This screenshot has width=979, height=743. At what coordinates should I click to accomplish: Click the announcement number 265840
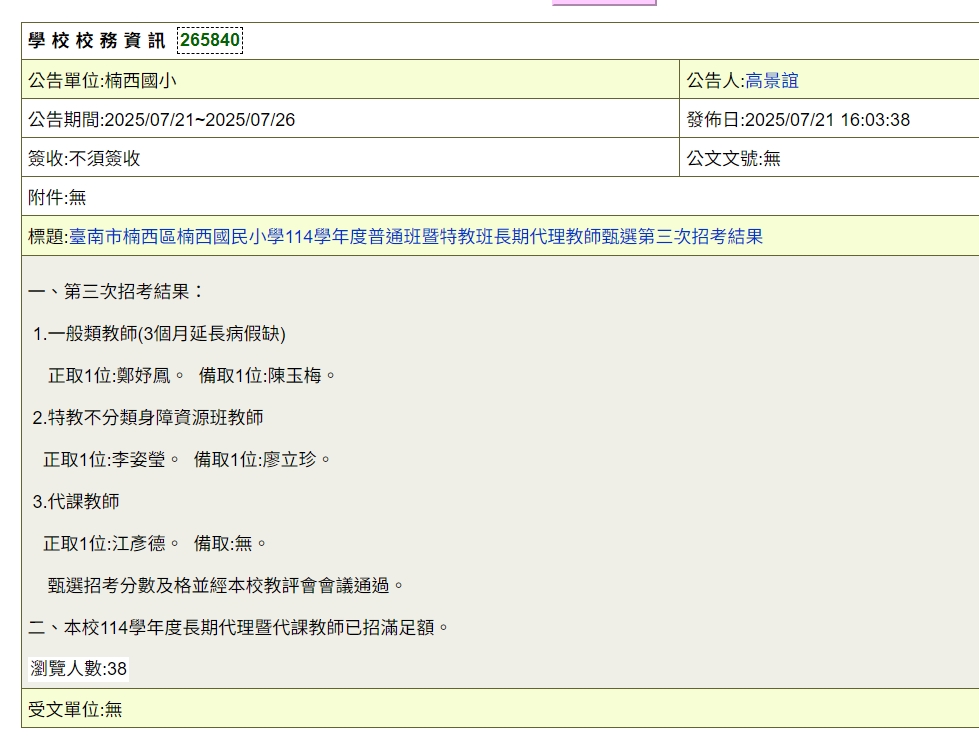(x=210, y=40)
